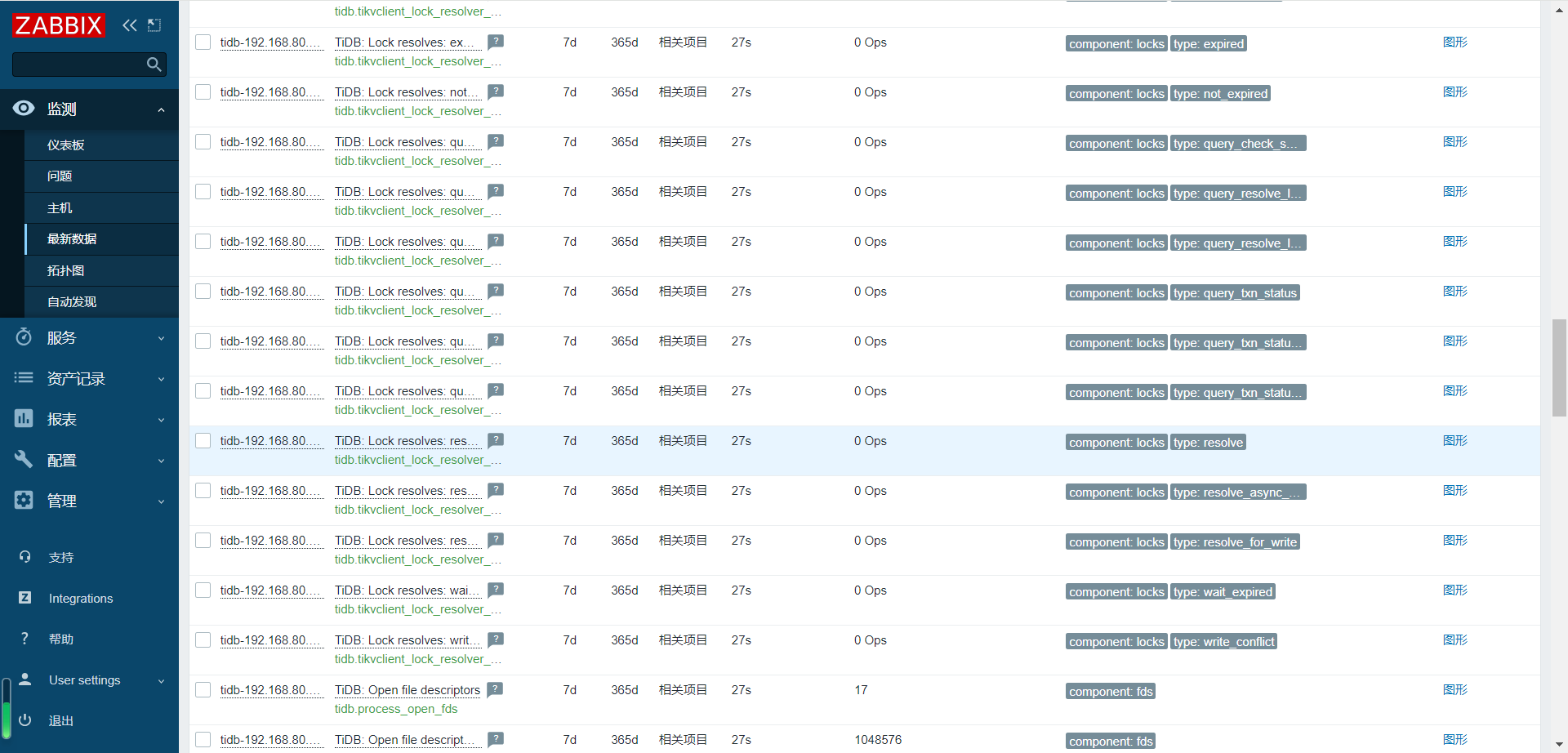
Task: Open 图形 link in the write_conflict row
Action: (x=1454, y=640)
